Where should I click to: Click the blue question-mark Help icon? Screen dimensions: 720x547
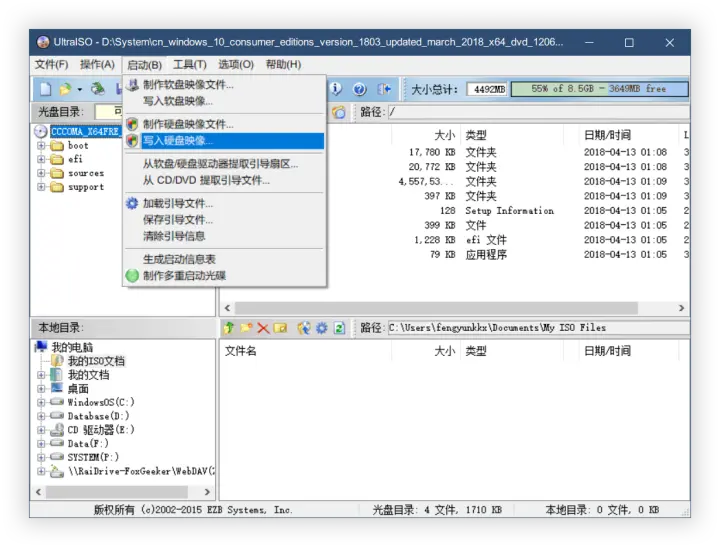360,89
